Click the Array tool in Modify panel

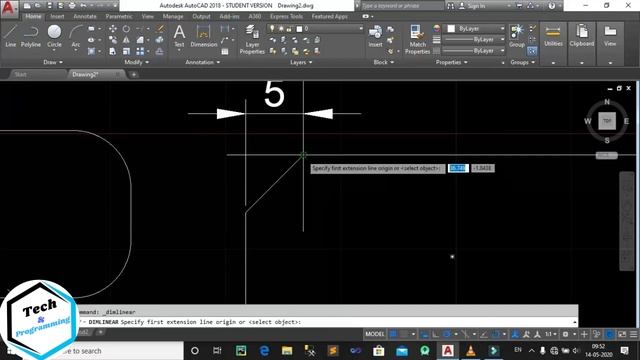pos(140,51)
